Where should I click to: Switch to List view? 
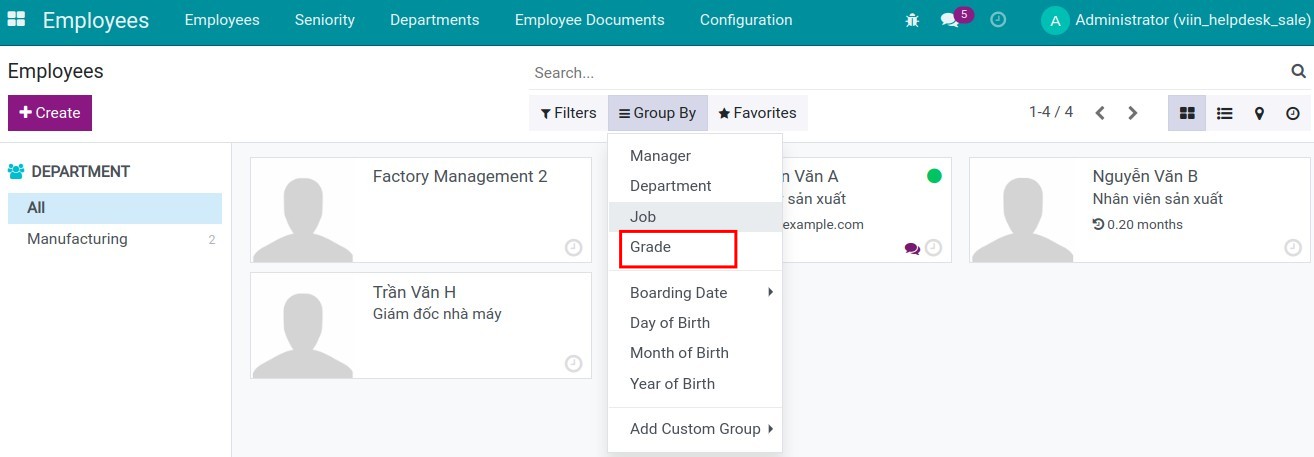[x=1224, y=113]
